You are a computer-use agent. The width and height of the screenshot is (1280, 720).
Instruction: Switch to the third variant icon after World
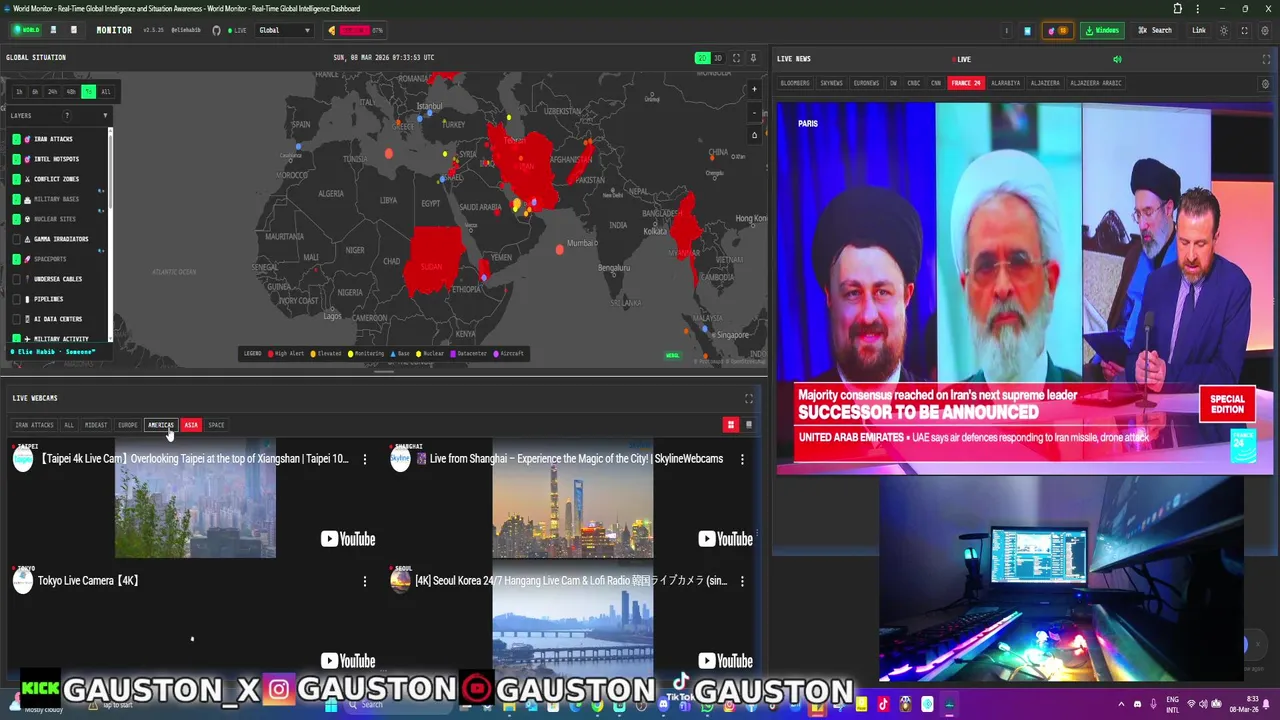[73, 30]
